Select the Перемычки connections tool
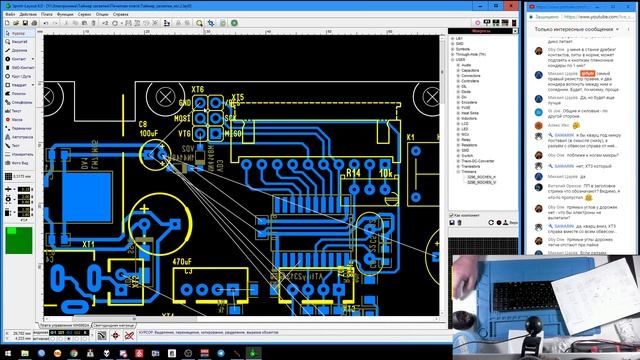 pyautogui.click(x=19, y=128)
